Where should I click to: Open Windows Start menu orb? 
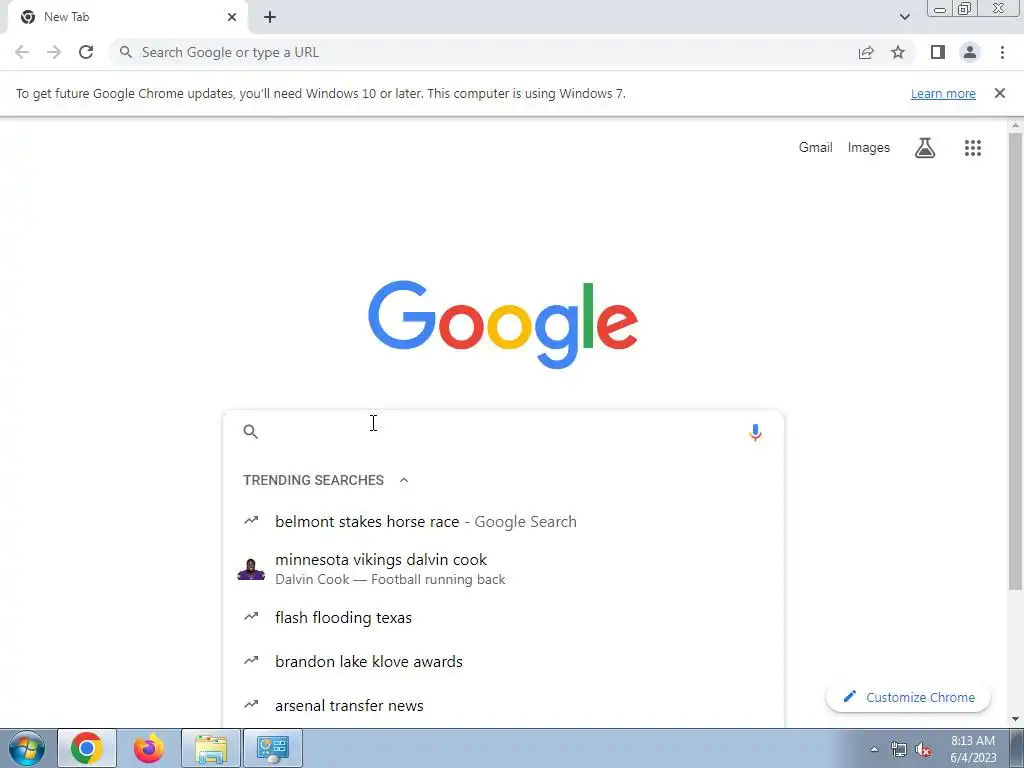pos(27,748)
